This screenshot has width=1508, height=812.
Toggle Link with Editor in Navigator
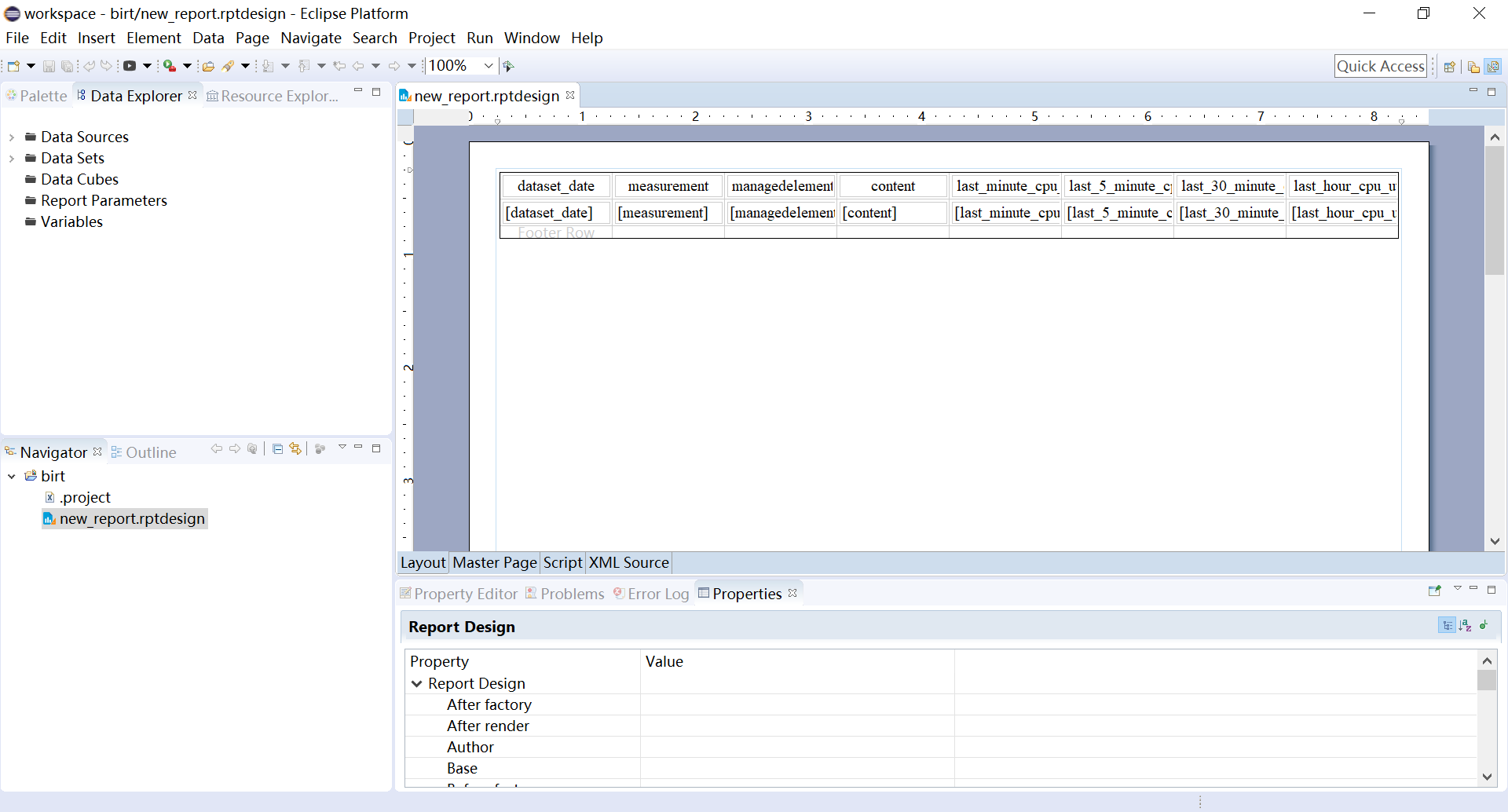point(295,449)
